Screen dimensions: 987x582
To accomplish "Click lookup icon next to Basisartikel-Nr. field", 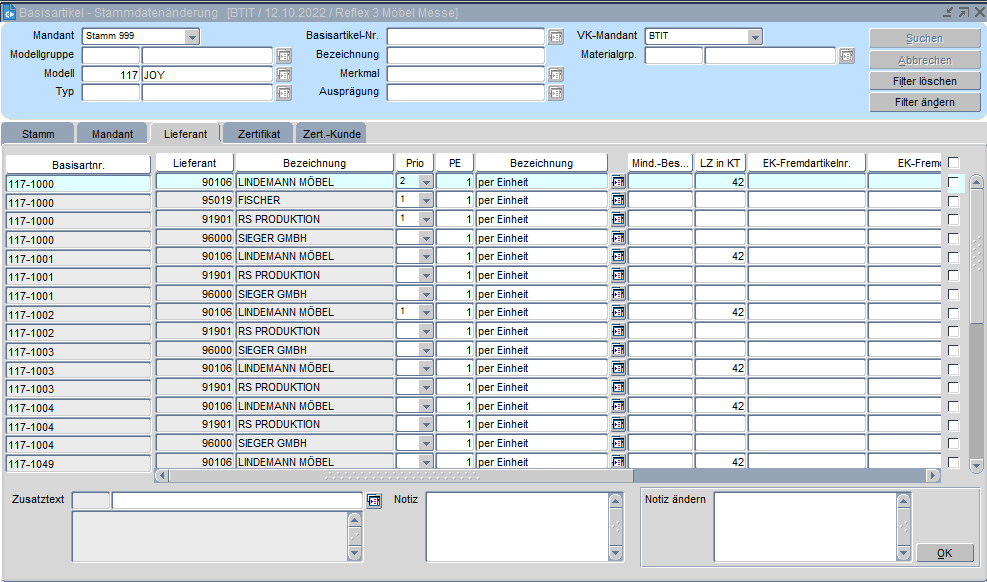I will point(556,37).
